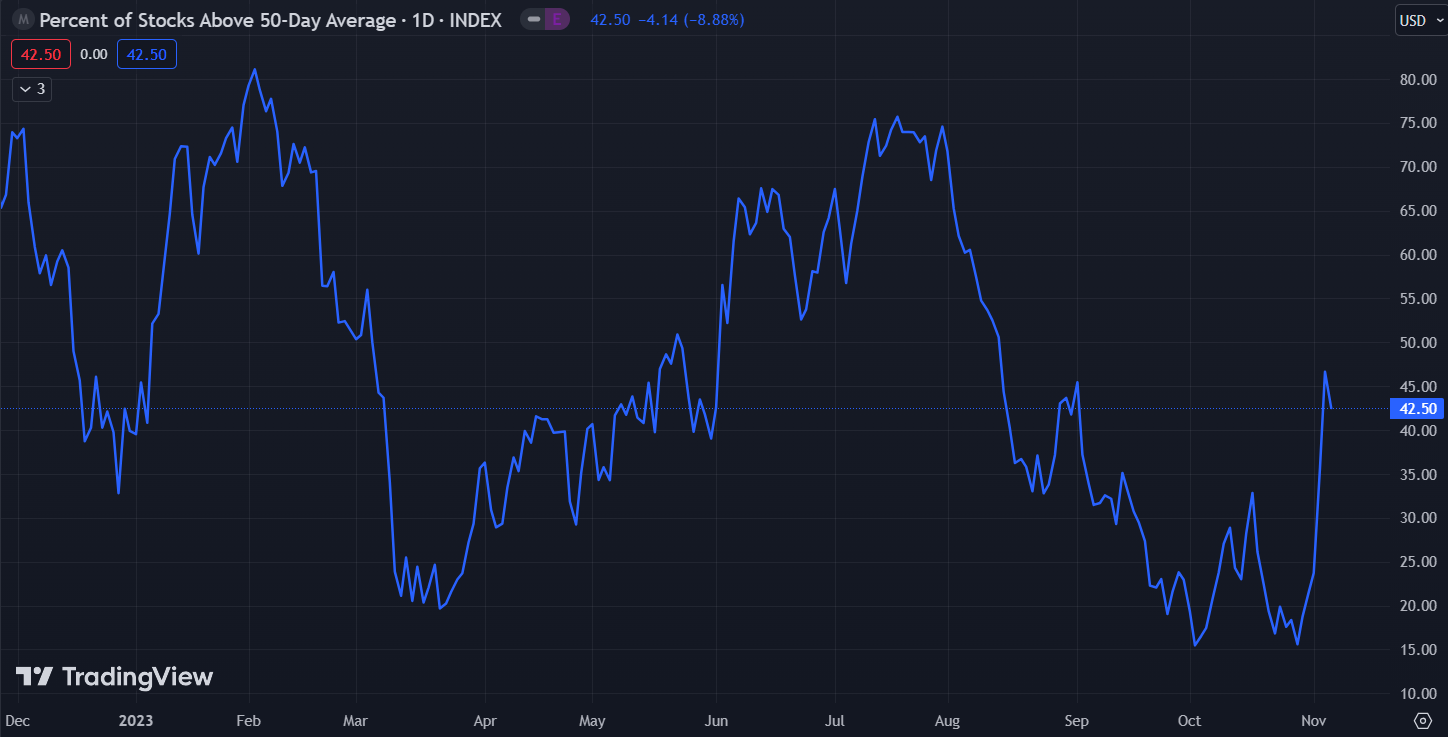The image size is (1448, 737).
Task: Click the Mar label on the time axis
Action: pos(356,720)
